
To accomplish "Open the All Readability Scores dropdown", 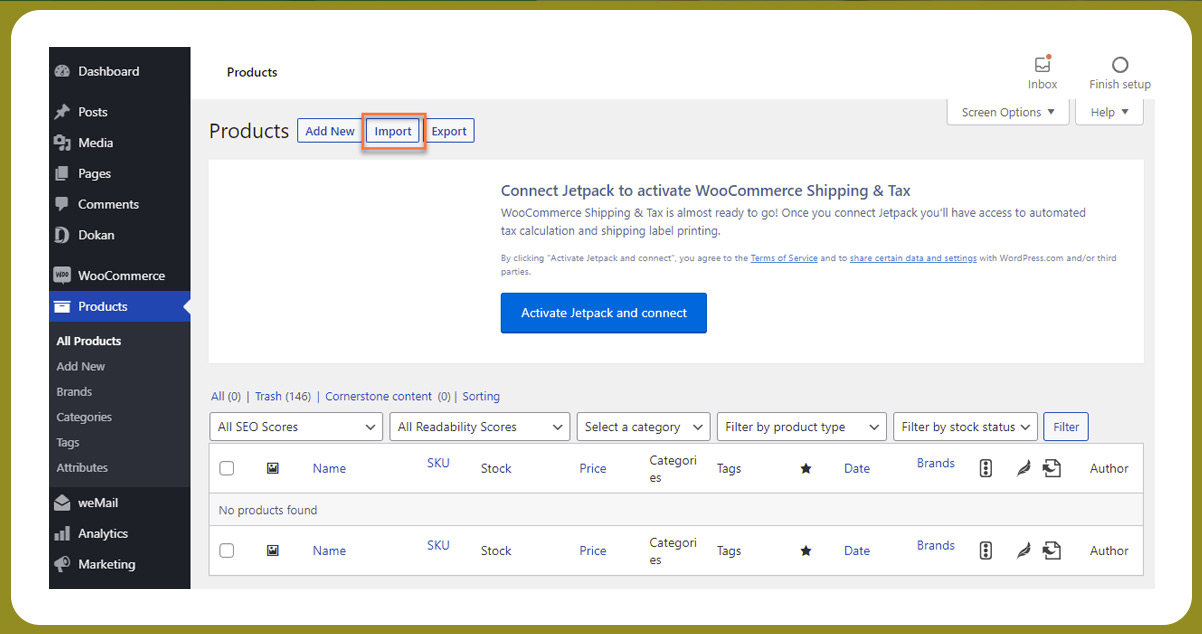I will point(479,427).
